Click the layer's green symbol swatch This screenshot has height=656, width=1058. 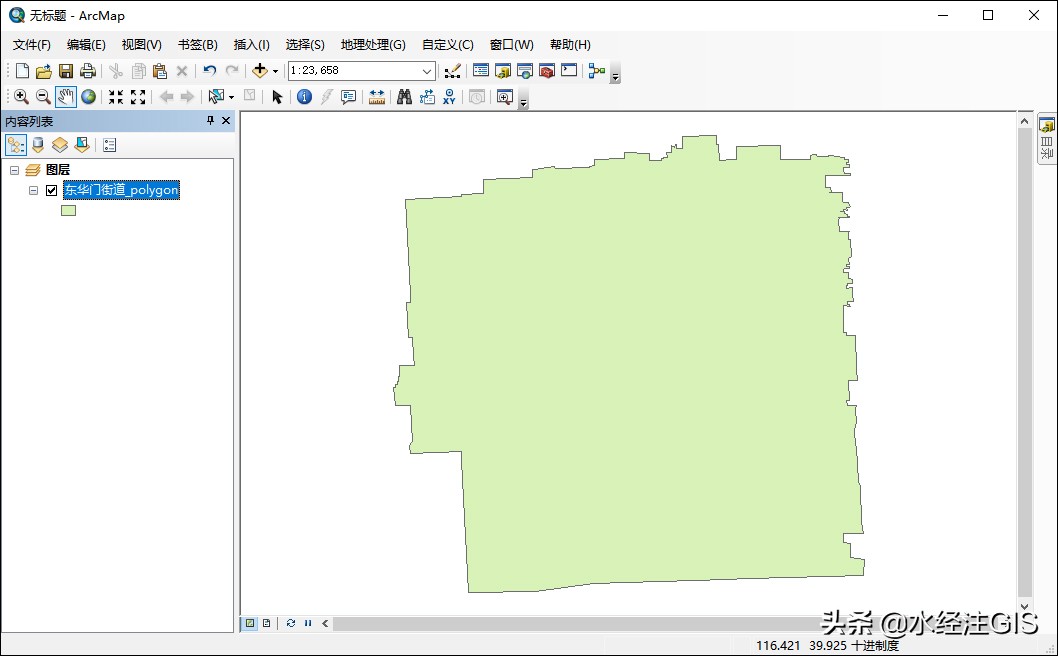click(x=68, y=211)
